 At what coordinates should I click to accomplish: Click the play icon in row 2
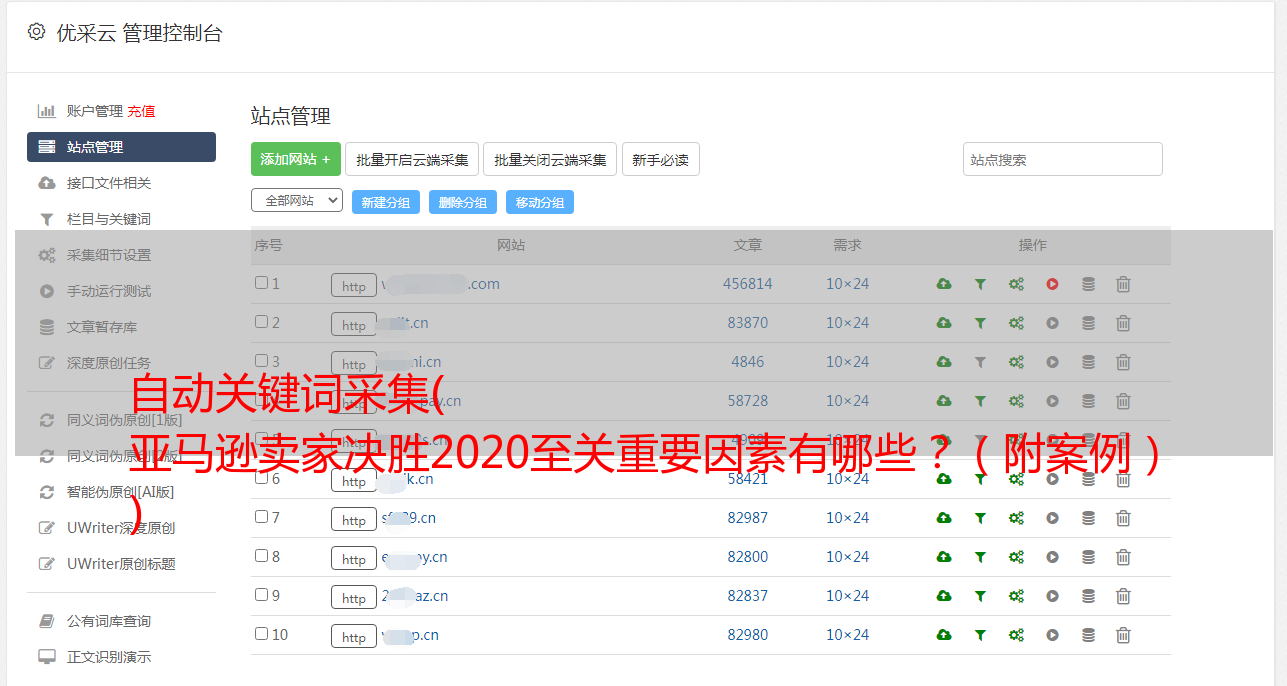tap(1052, 323)
